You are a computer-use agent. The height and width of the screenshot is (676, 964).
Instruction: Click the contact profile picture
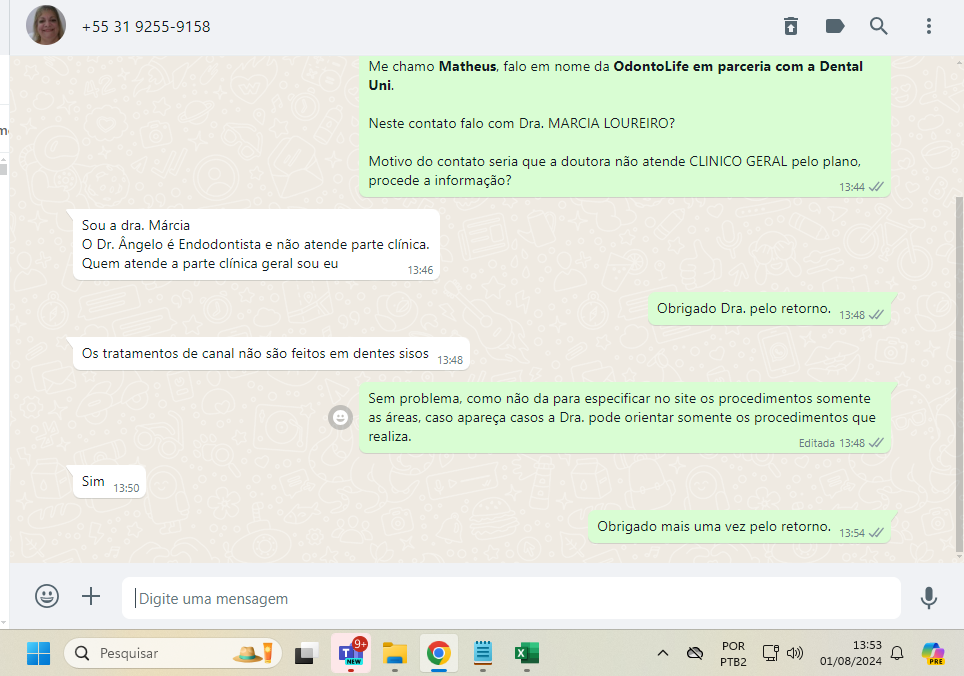coord(46,26)
